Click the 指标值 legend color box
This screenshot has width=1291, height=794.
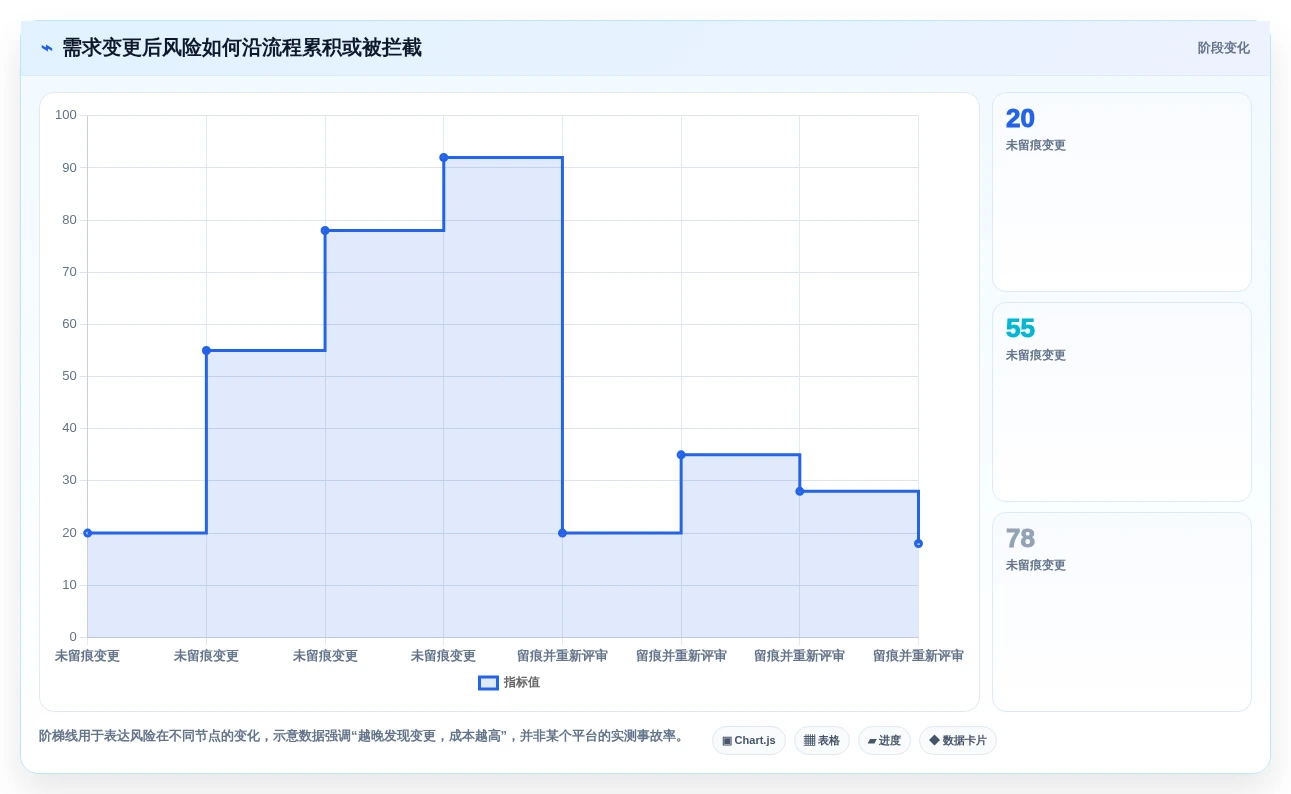click(488, 683)
